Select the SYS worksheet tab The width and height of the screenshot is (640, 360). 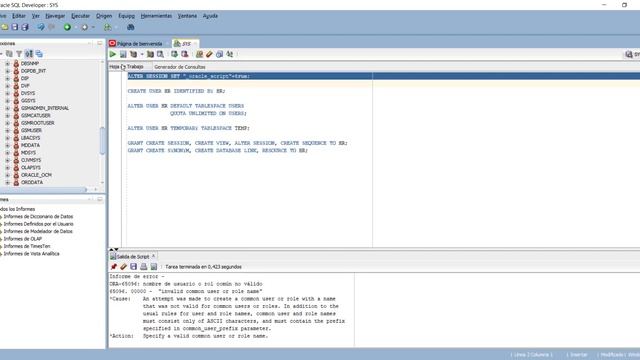(x=185, y=43)
